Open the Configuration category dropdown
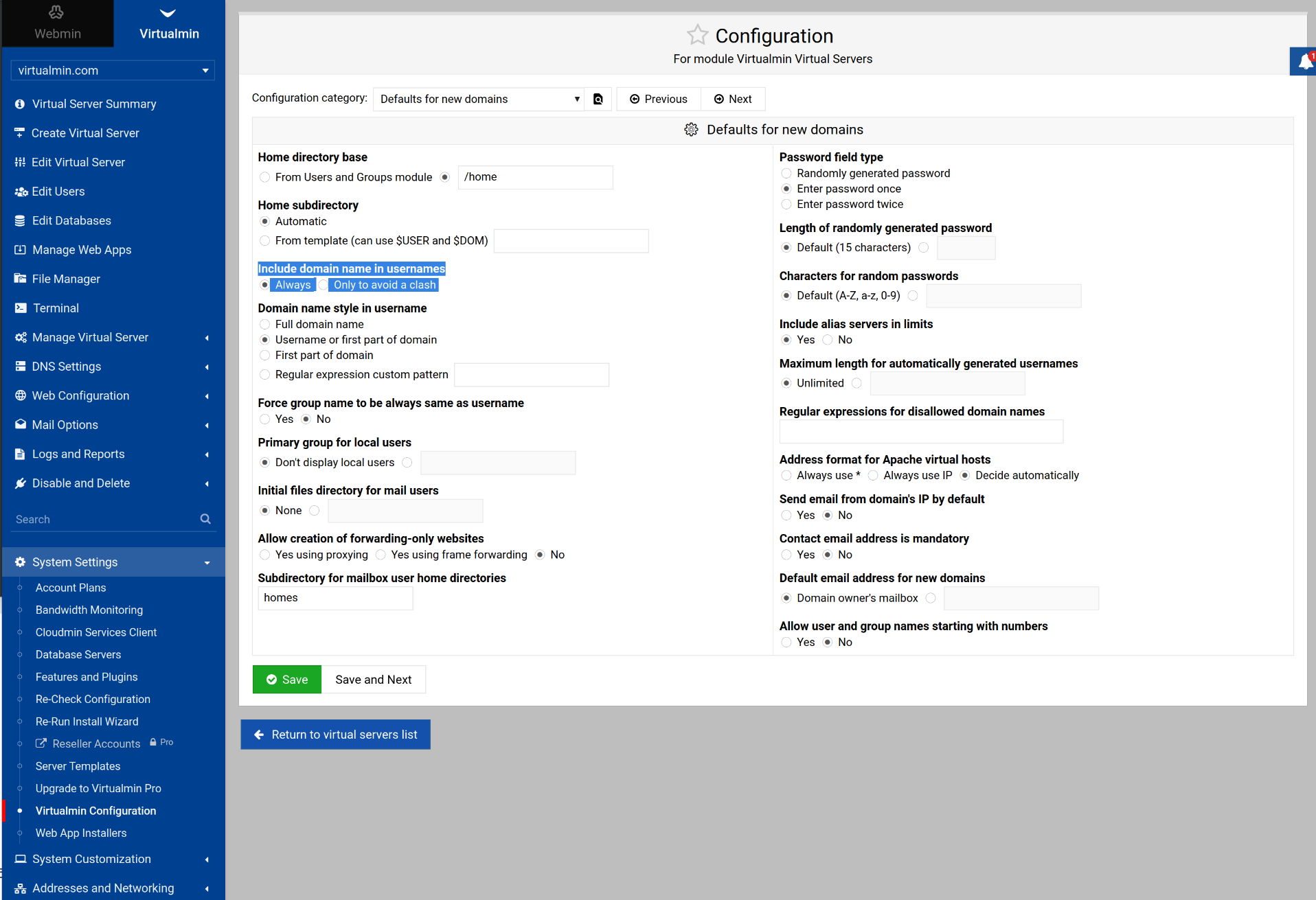Screen dimensions: 1316x900 tap(479, 99)
